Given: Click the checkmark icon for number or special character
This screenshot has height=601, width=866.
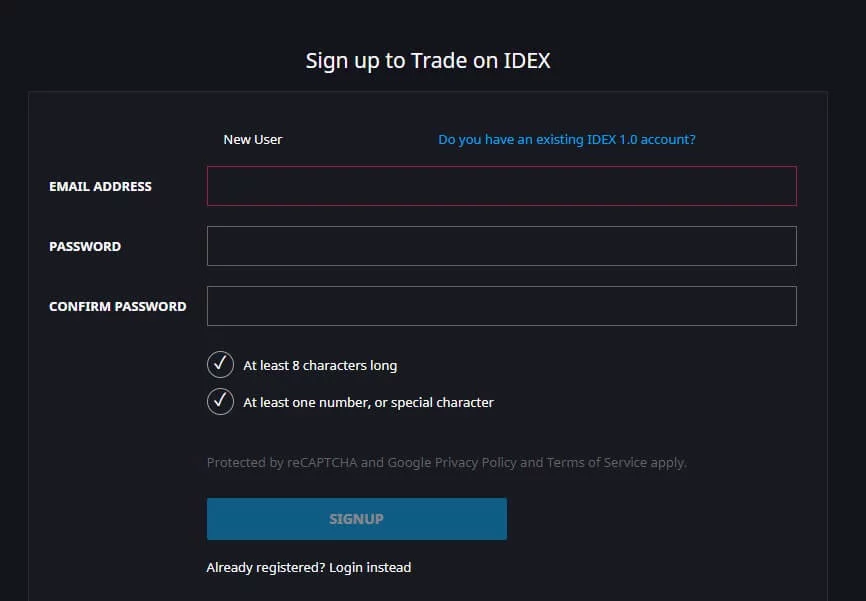Looking at the screenshot, I should [x=220, y=402].
